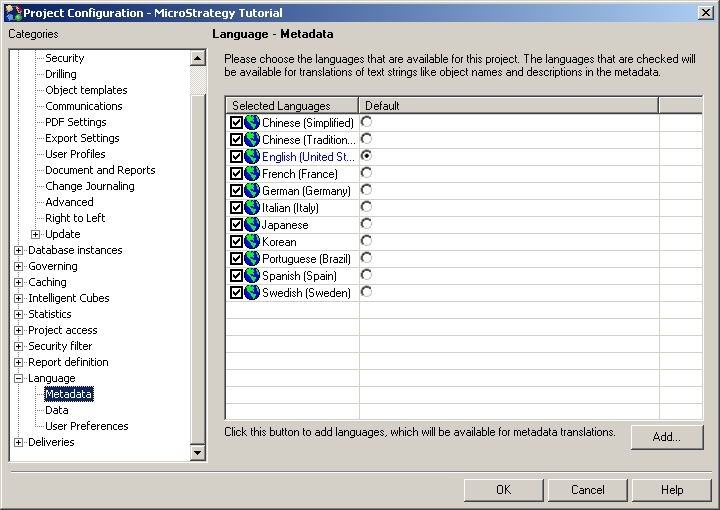Click the globe icon beside Swedish (Sweden)
Image resolution: width=720 pixels, height=510 pixels.
pos(252,292)
